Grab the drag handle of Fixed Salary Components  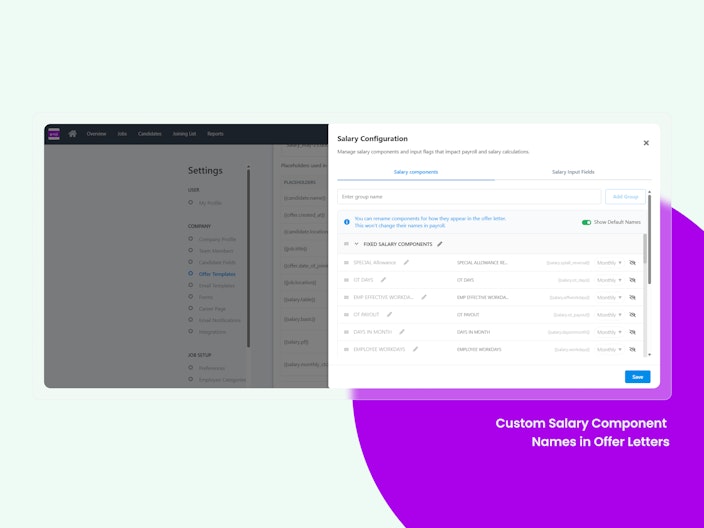coord(346,244)
